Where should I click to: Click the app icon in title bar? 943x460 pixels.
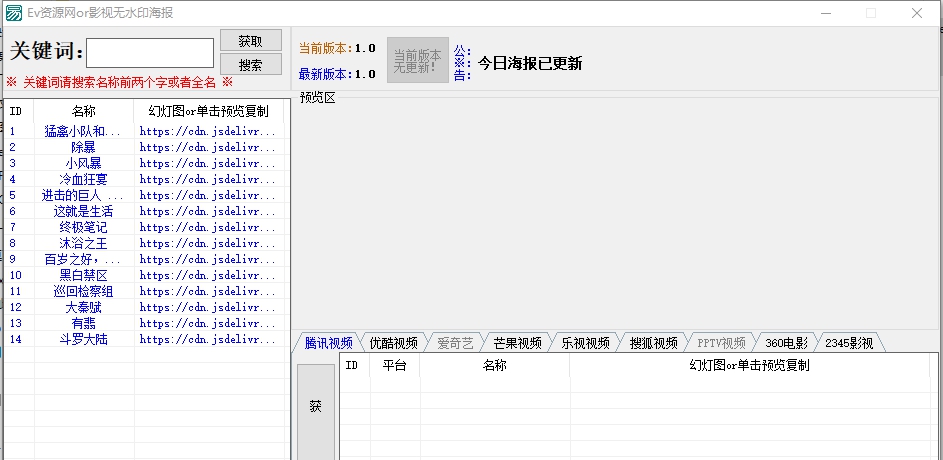pyautogui.click(x=13, y=13)
